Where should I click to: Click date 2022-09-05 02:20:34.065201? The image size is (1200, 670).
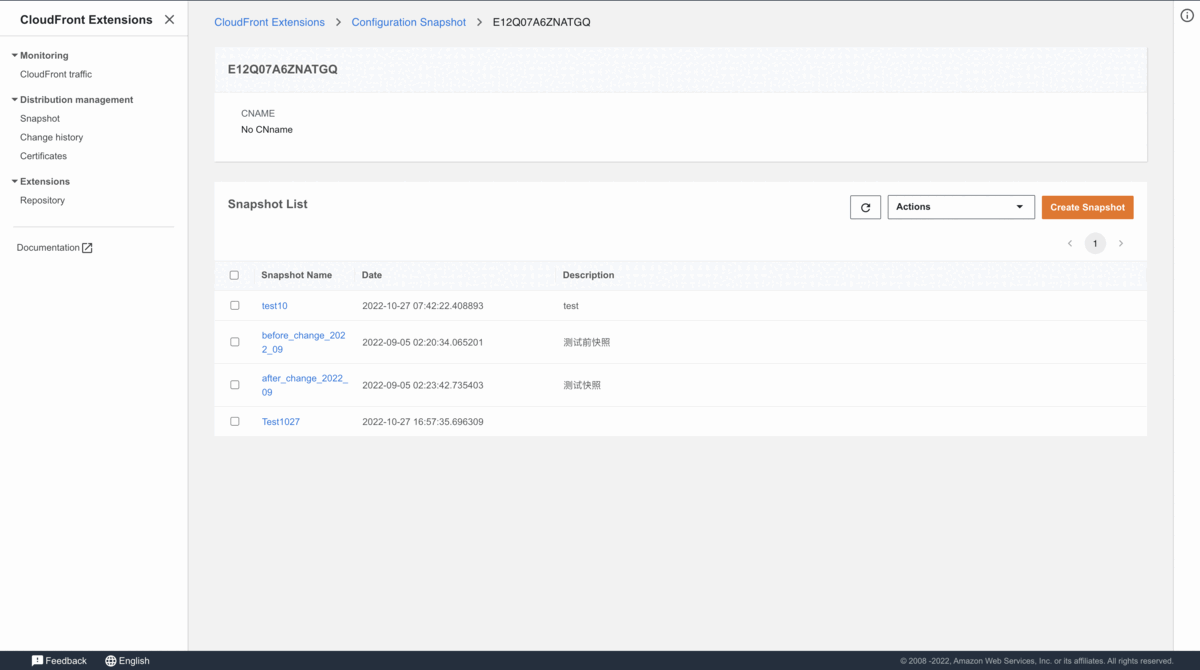pyautogui.click(x=423, y=342)
